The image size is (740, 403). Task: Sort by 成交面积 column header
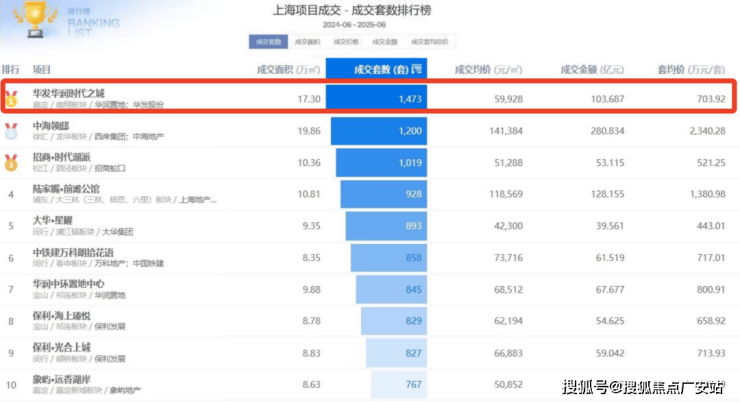[x=289, y=70]
